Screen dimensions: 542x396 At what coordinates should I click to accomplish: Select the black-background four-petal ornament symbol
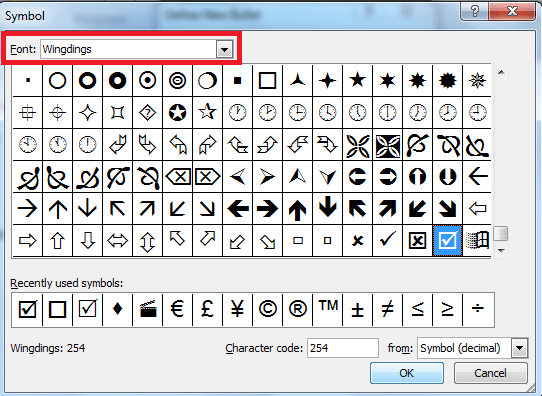click(387, 144)
